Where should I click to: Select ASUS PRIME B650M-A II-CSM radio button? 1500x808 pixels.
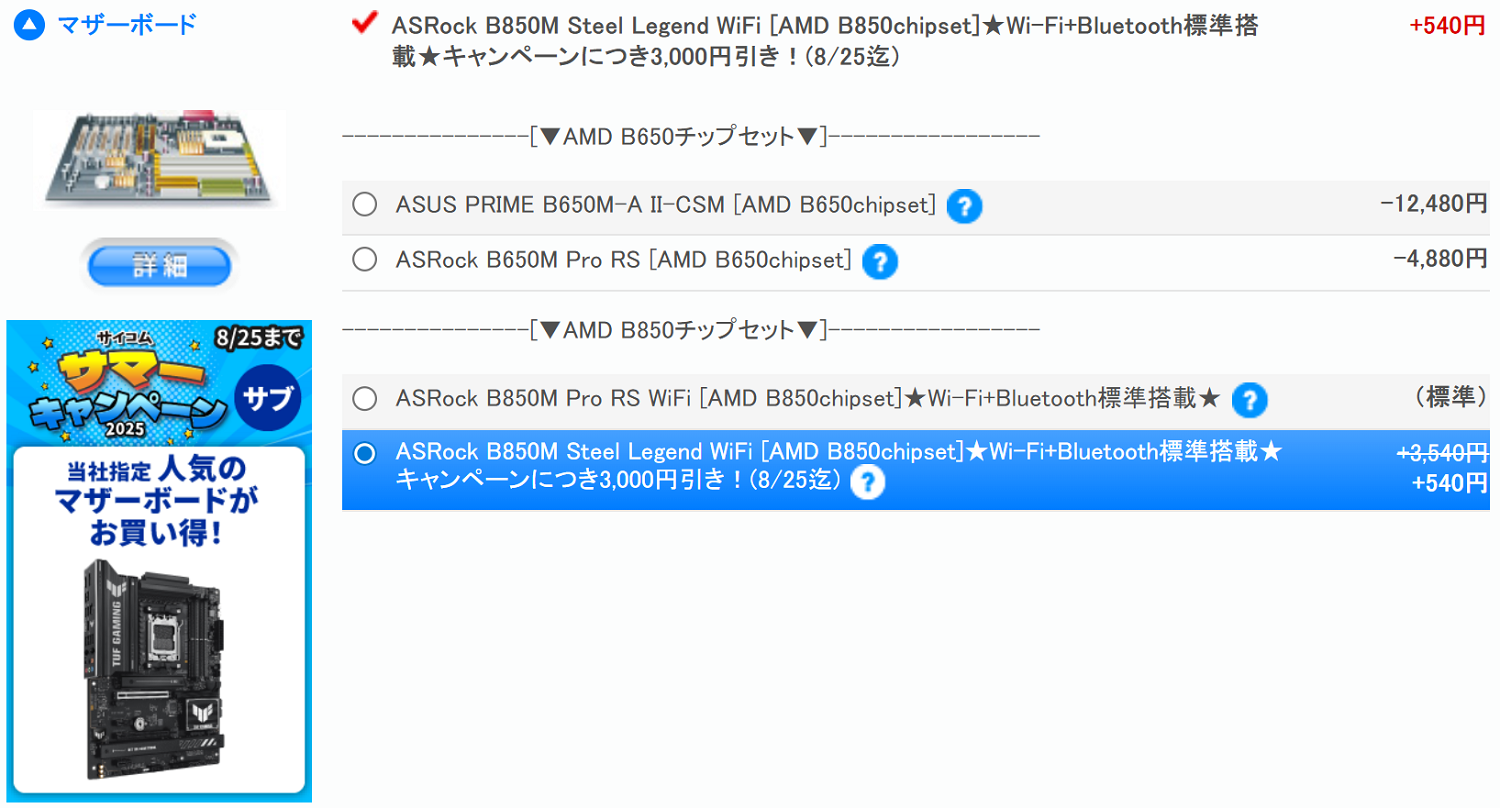click(365, 205)
